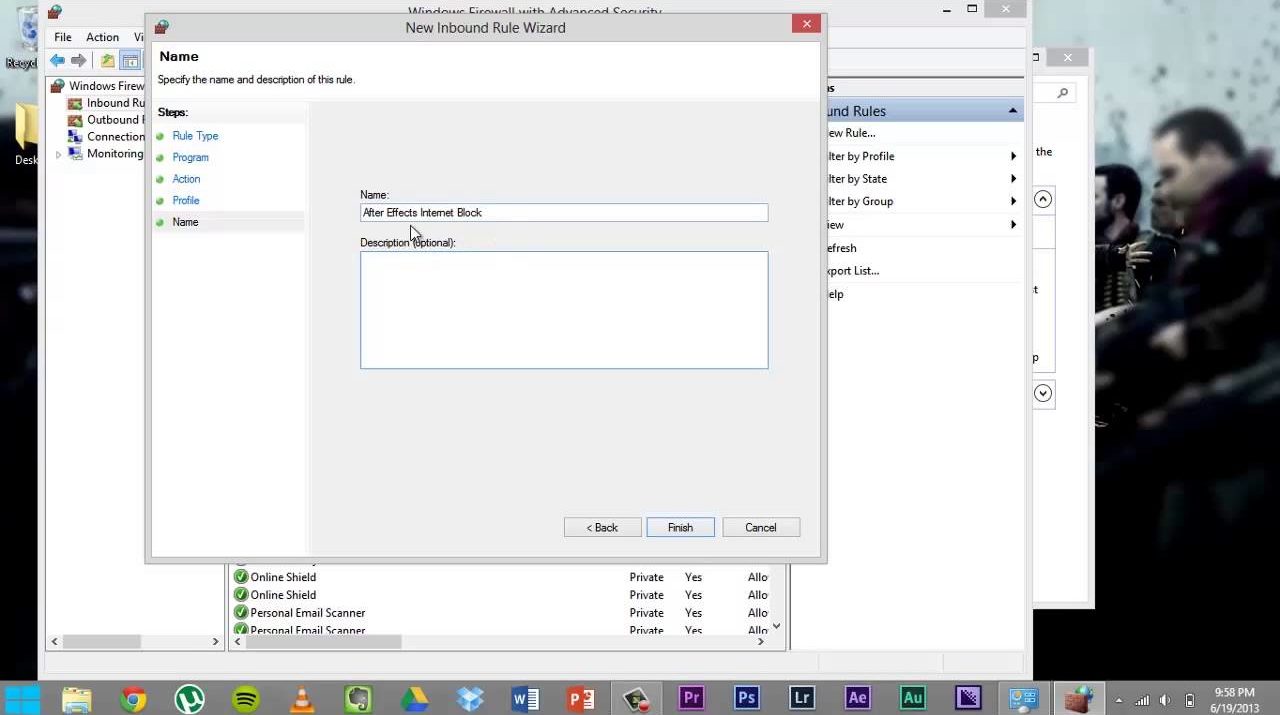Select Outbound Rules firewall icon in tree
The width and height of the screenshot is (1280, 715).
(75, 120)
